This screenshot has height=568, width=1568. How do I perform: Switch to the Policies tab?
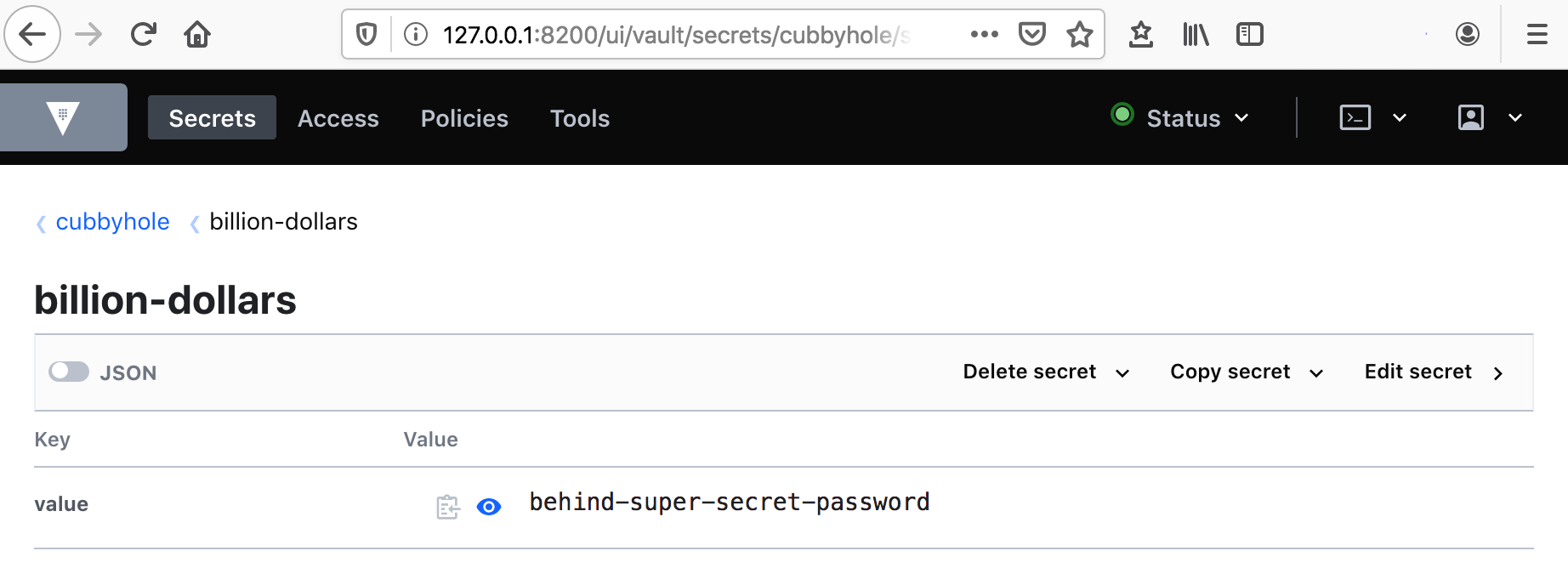(x=464, y=118)
